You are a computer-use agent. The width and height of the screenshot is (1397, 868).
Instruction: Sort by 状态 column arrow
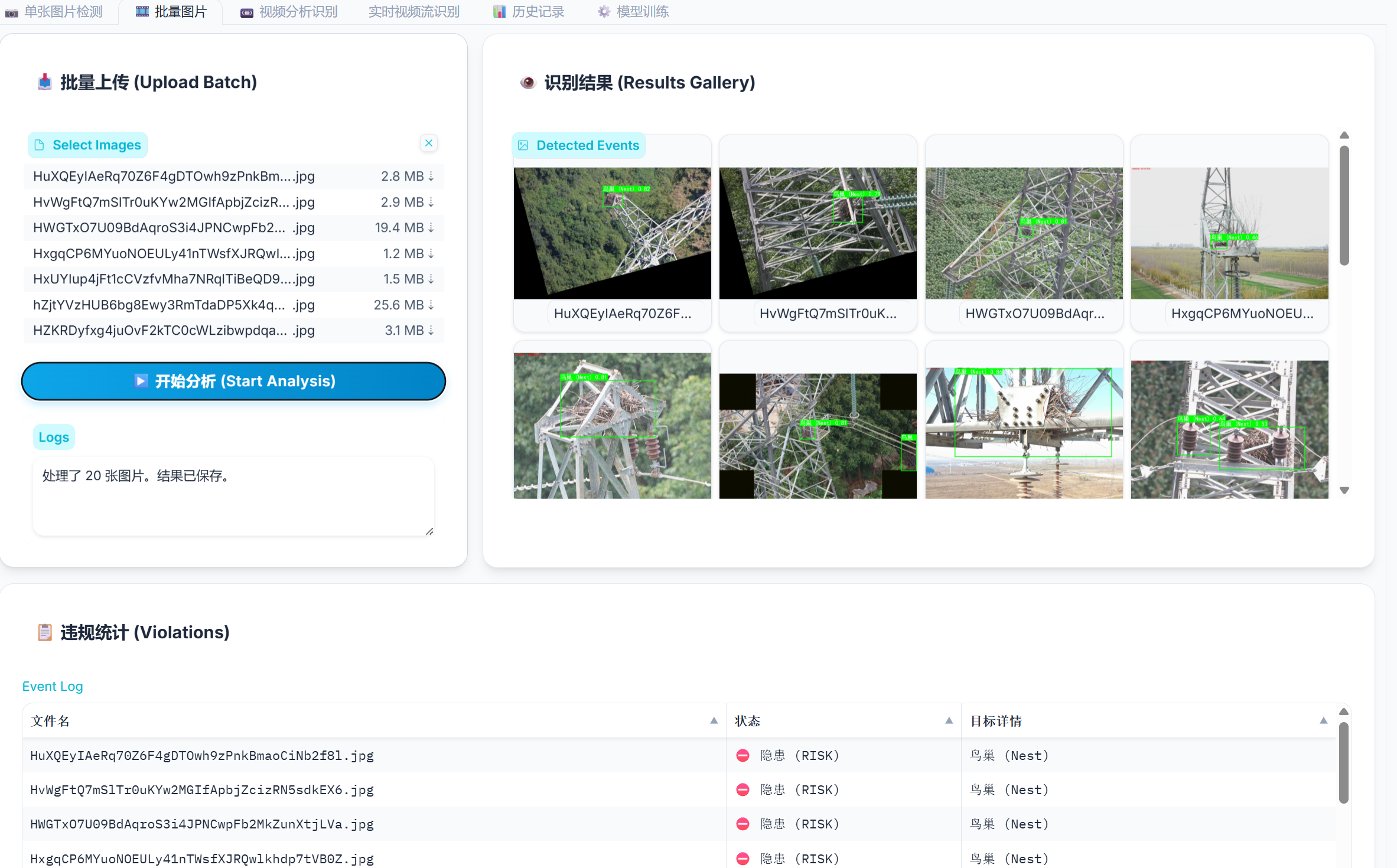point(949,720)
